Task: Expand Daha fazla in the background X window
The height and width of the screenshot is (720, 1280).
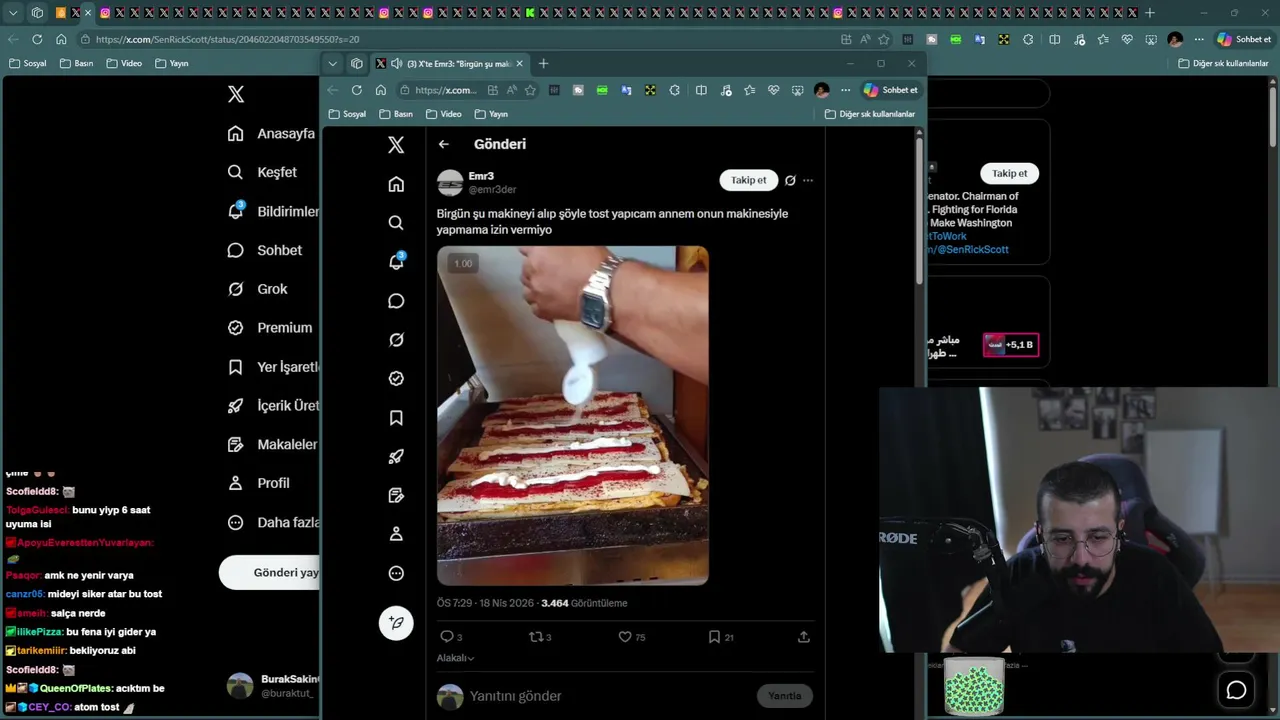Action: 273,522
